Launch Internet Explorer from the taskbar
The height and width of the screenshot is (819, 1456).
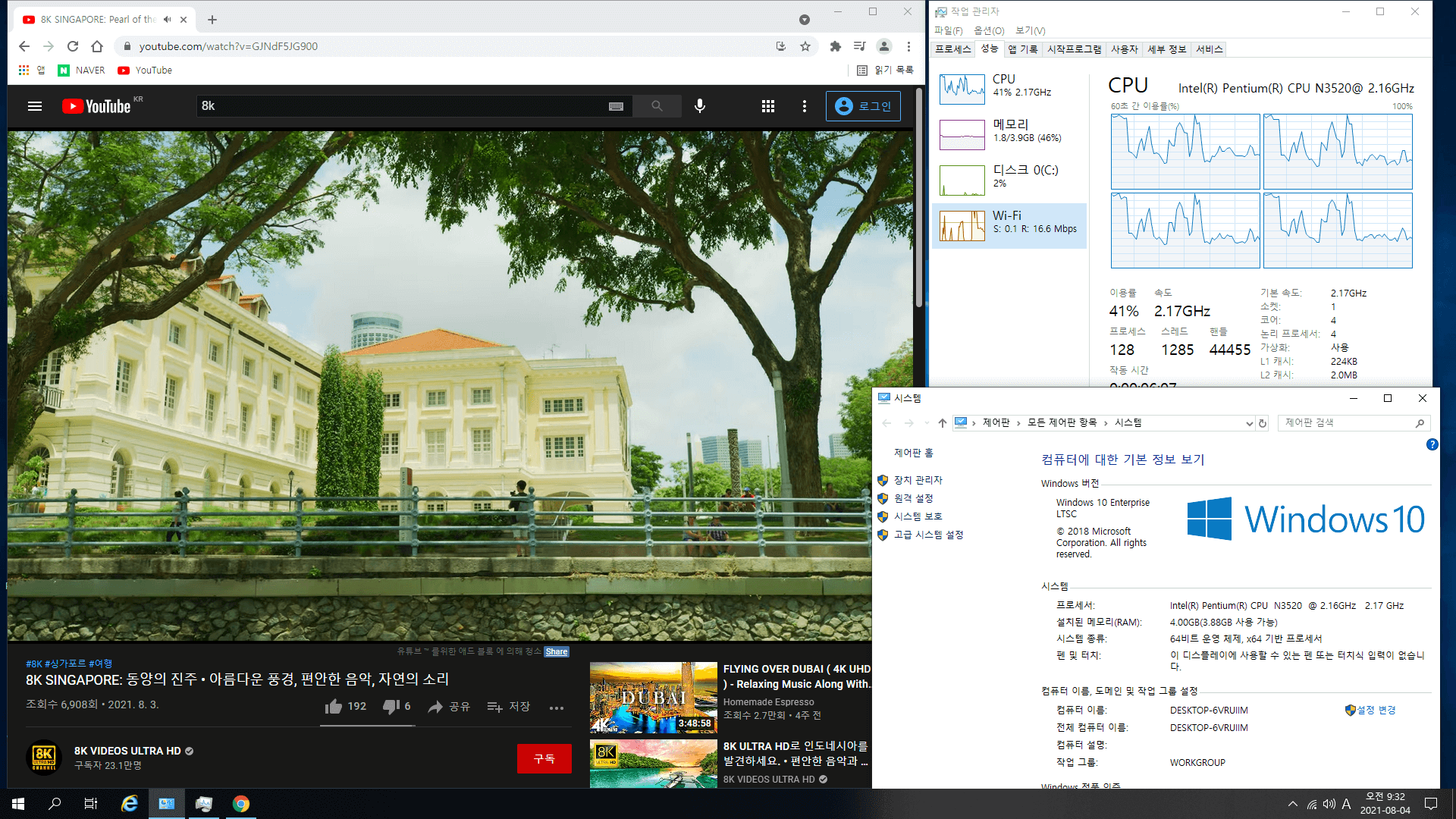(x=130, y=804)
